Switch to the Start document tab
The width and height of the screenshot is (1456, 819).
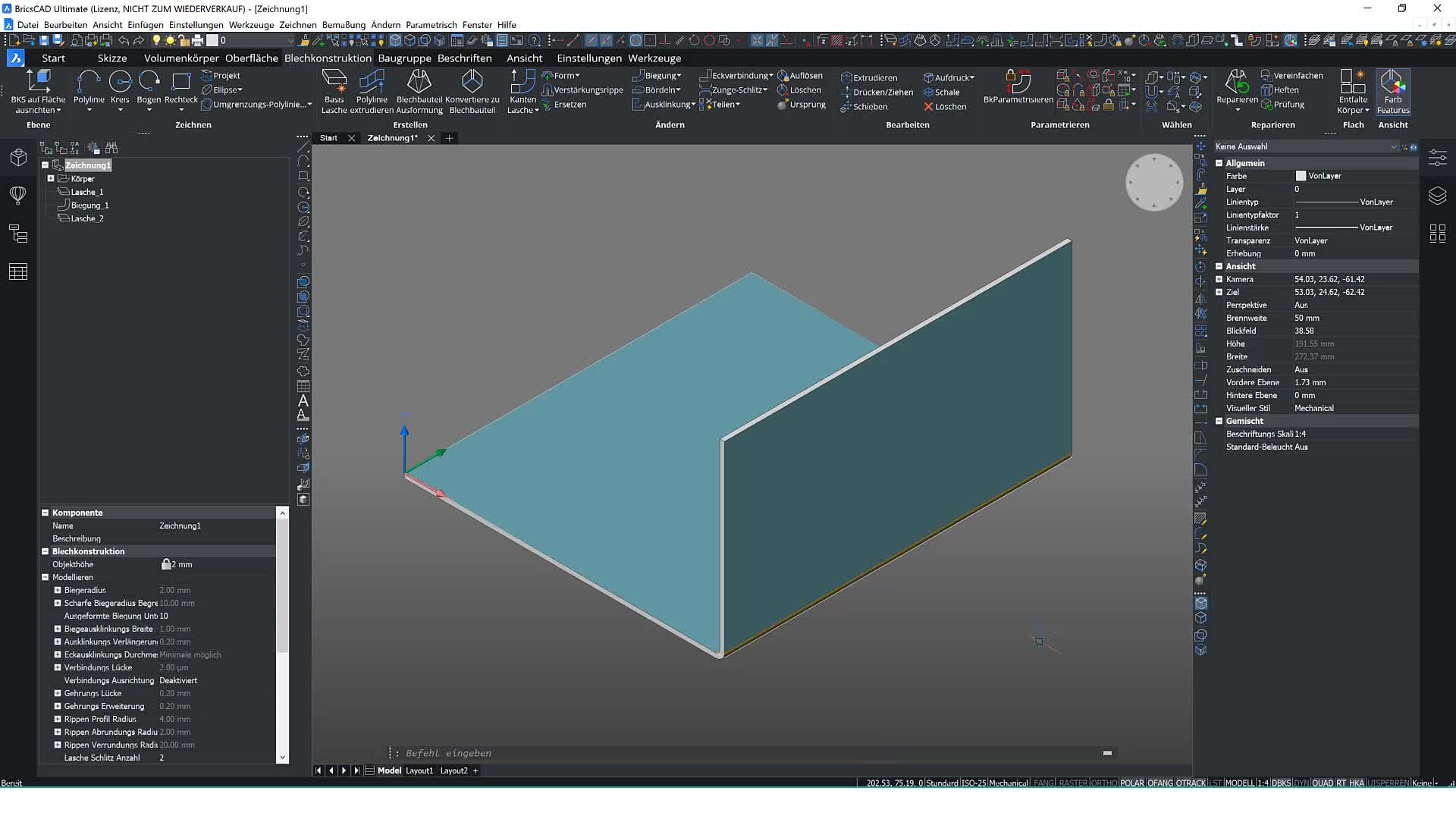click(x=328, y=138)
